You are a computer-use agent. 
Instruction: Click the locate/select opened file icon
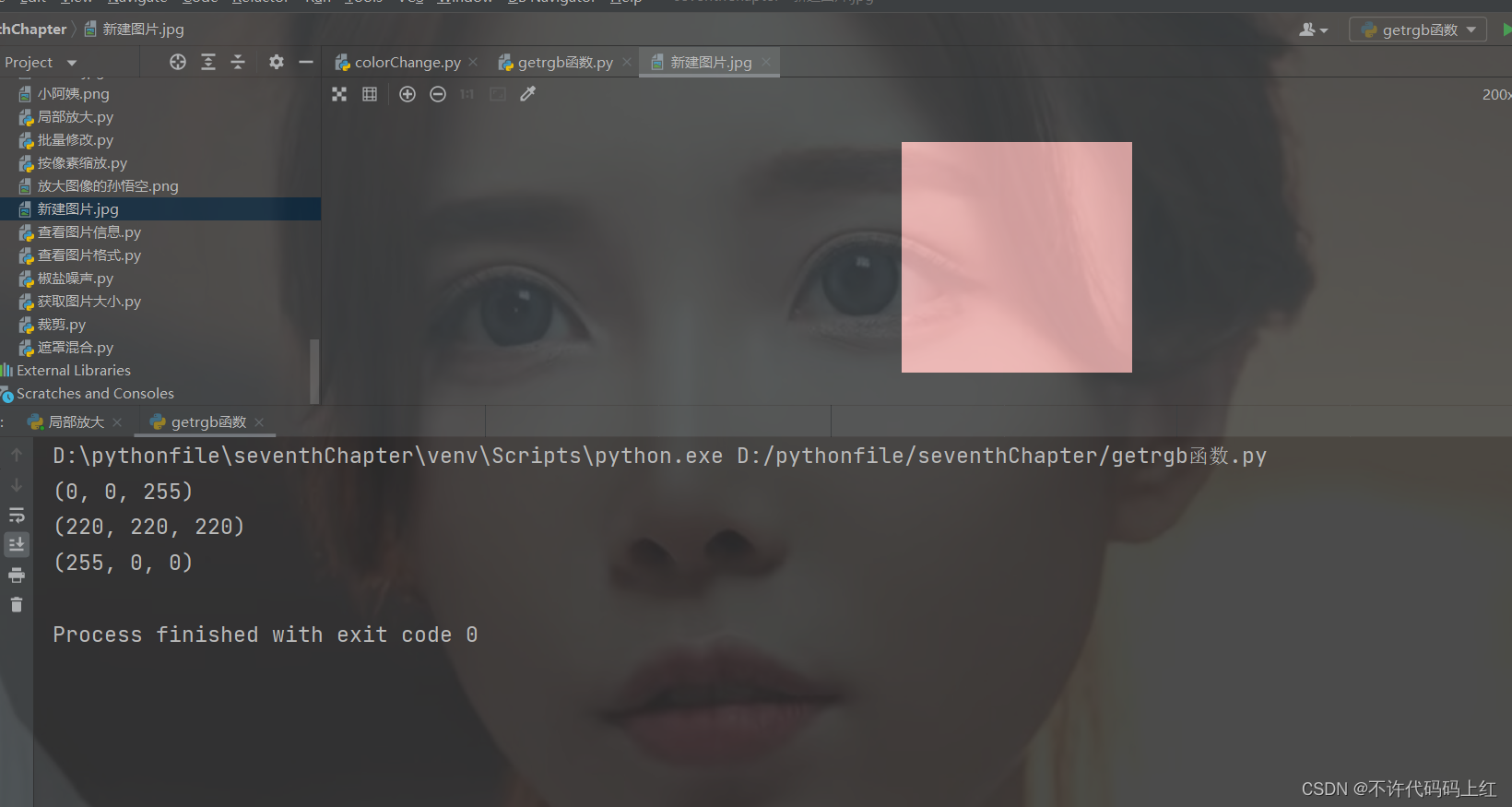[x=178, y=62]
